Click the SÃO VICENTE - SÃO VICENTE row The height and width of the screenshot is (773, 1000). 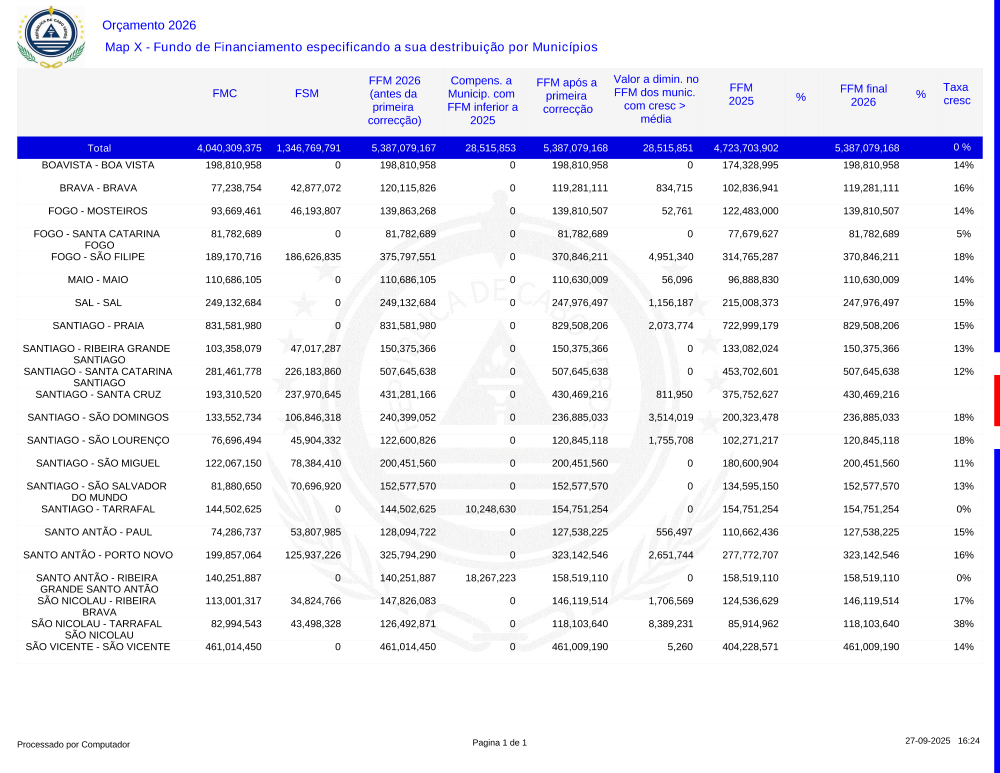pyautogui.click(x=98, y=647)
